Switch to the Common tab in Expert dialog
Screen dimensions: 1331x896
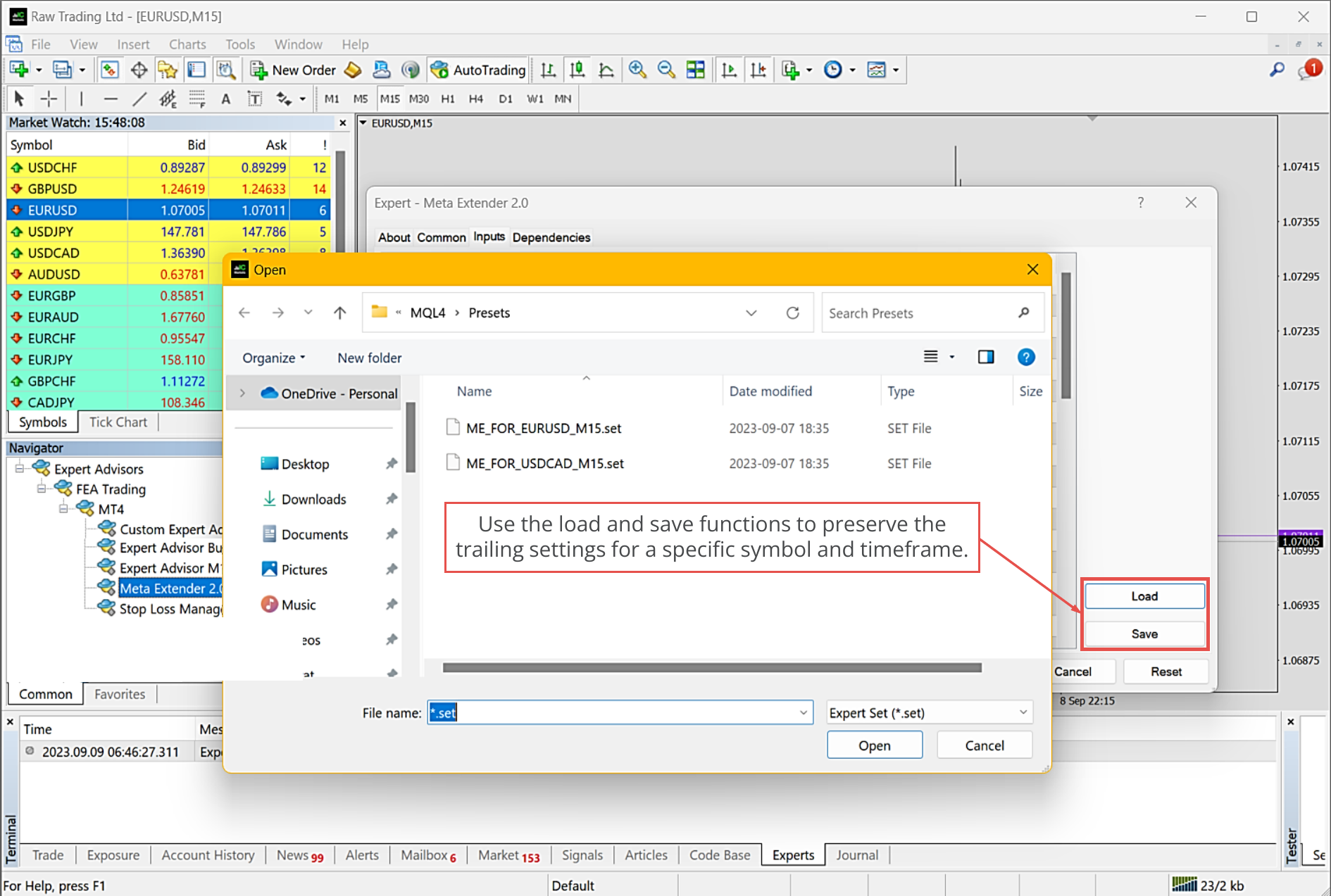click(442, 237)
